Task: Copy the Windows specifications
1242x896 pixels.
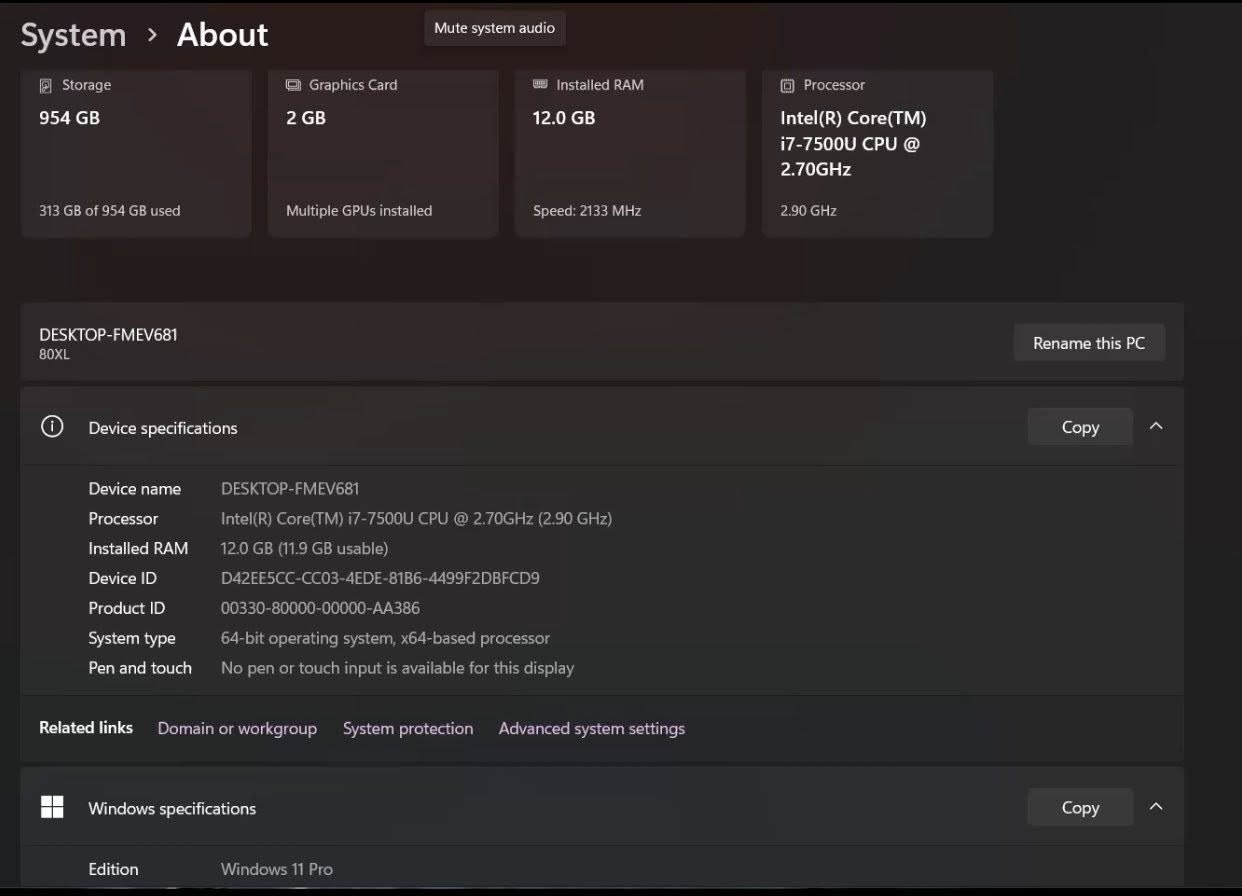Action: pyautogui.click(x=1079, y=807)
